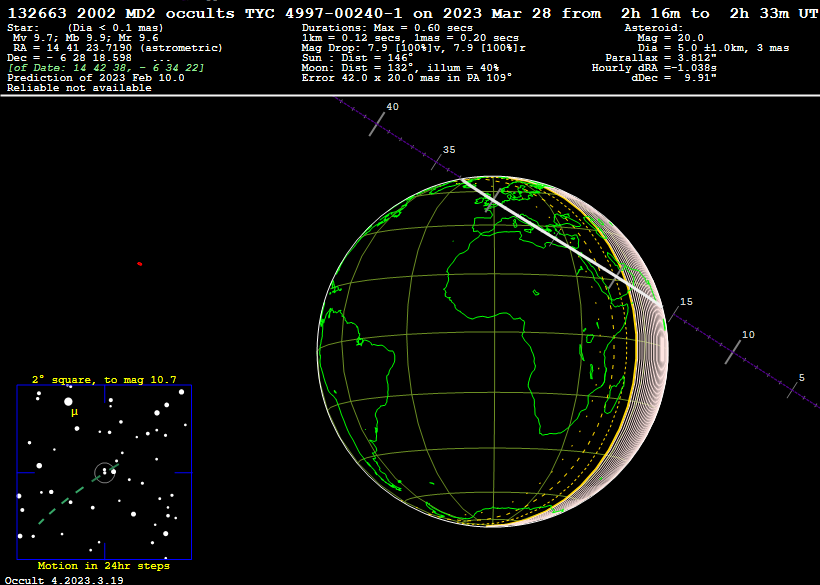Select the '10' minute marker on the path
The width and height of the screenshot is (820, 585).
pos(748,335)
